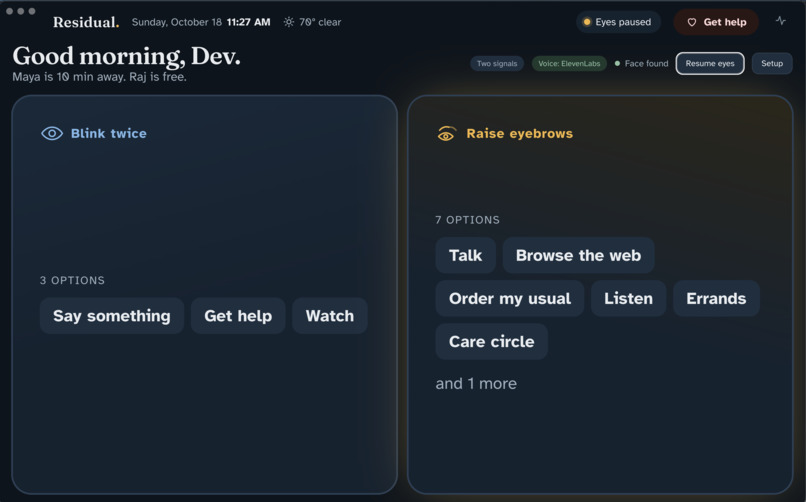This screenshot has width=806, height=502.
Task: Click the Raise eyebrows eye icon
Action: coord(446,134)
